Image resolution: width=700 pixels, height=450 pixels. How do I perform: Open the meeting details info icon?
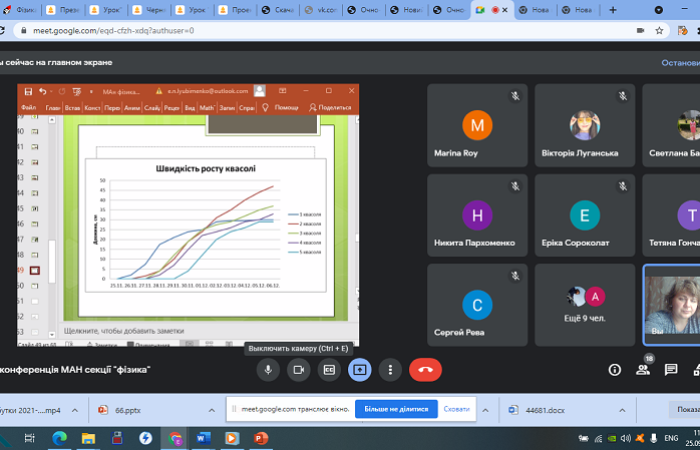point(615,370)
